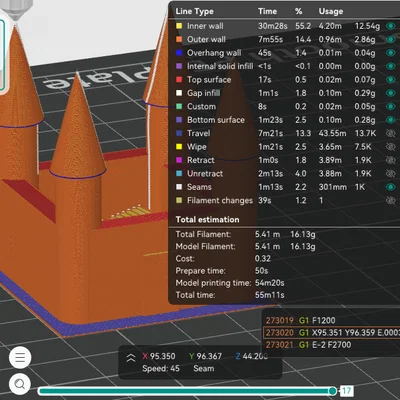Click the Time column header
The height and width of the screenshot is (400, 400).
[x=267, y=11]
